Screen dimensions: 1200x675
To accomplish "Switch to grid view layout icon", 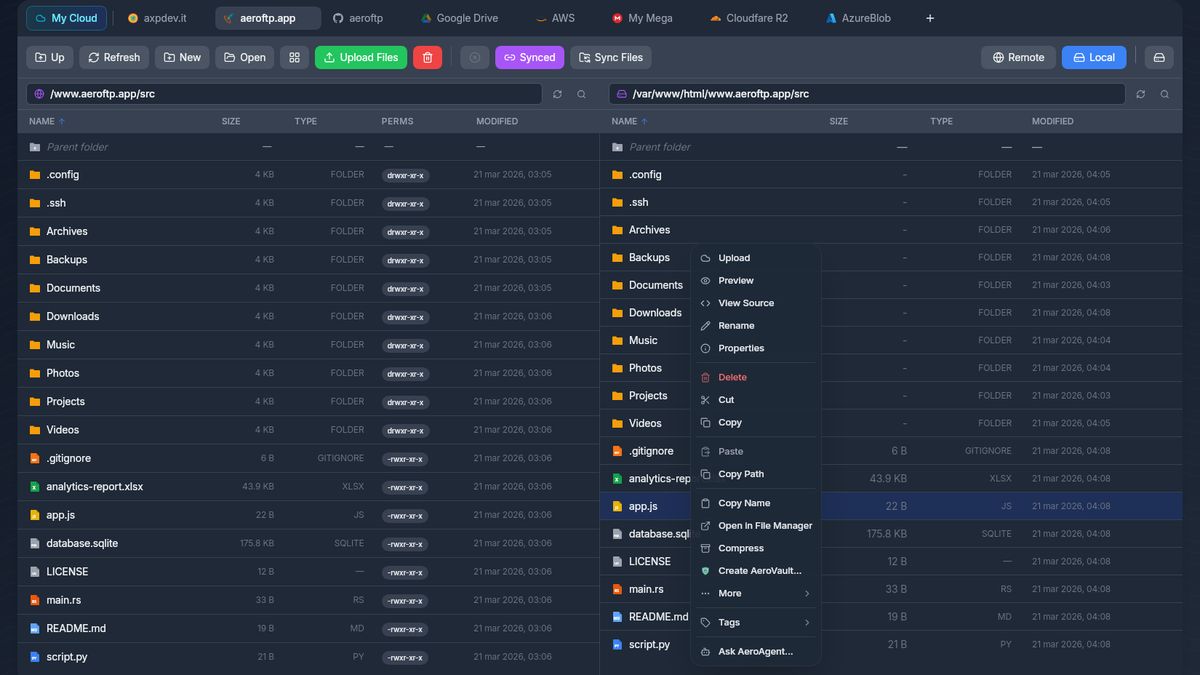I will (294, 58).
